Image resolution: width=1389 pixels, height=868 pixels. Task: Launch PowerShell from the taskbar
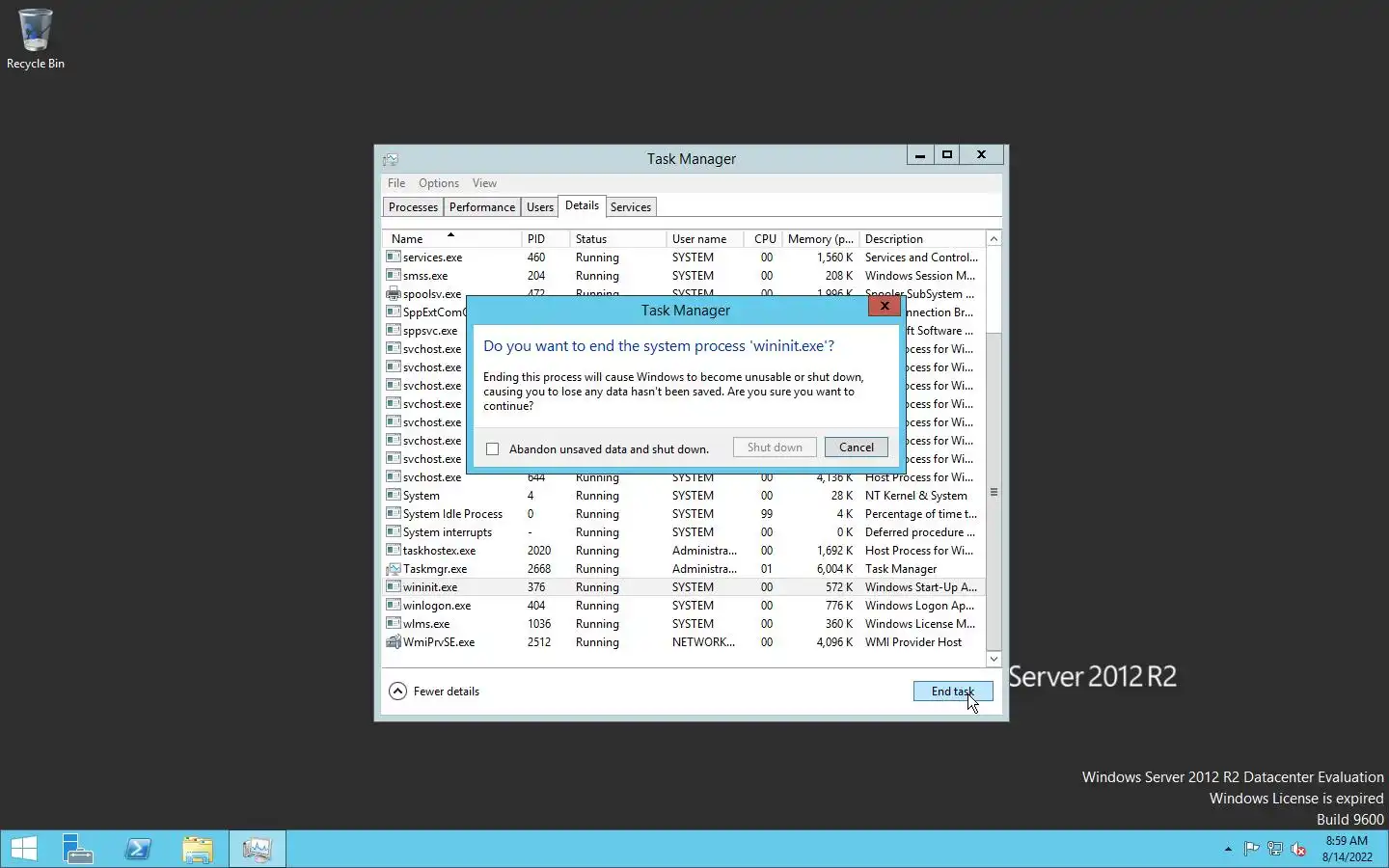[x=138, y=849]
